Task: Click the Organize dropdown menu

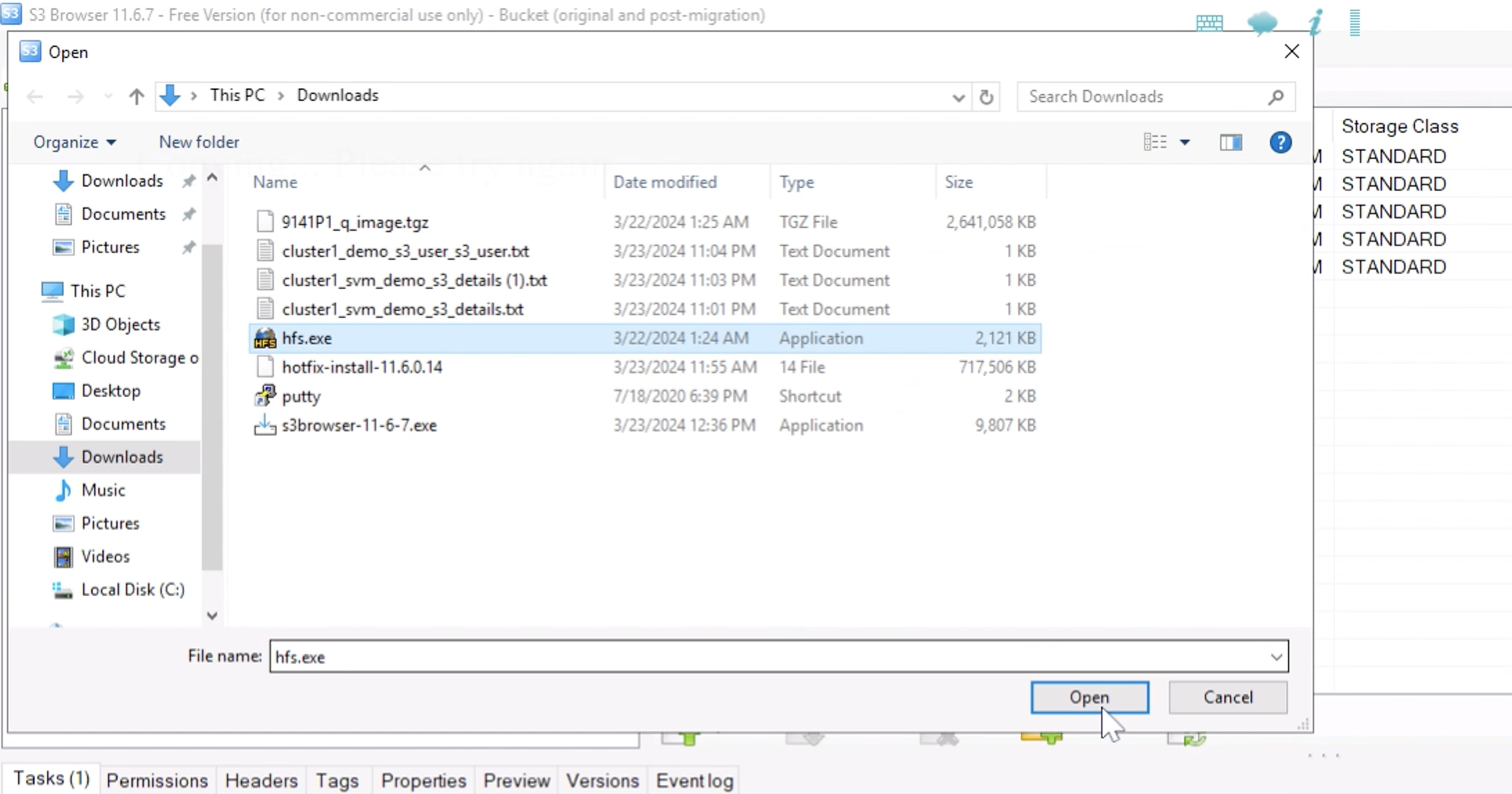Action: click(x=73, y=141)
